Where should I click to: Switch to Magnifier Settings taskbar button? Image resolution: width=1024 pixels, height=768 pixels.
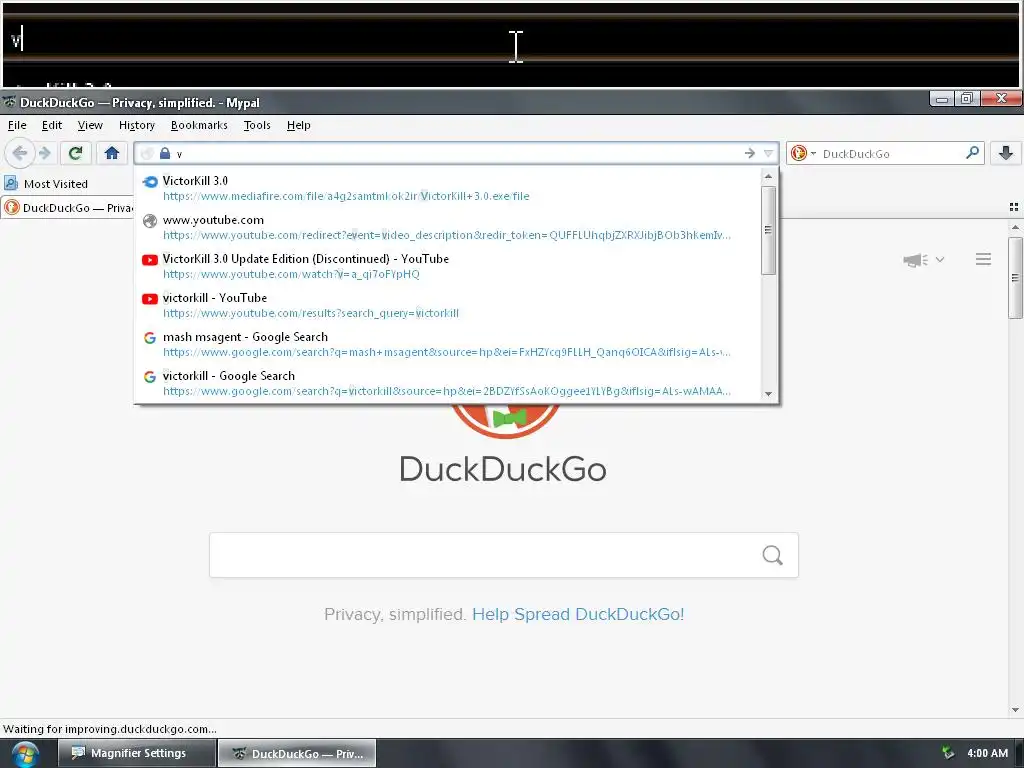[x=136, y=753]
